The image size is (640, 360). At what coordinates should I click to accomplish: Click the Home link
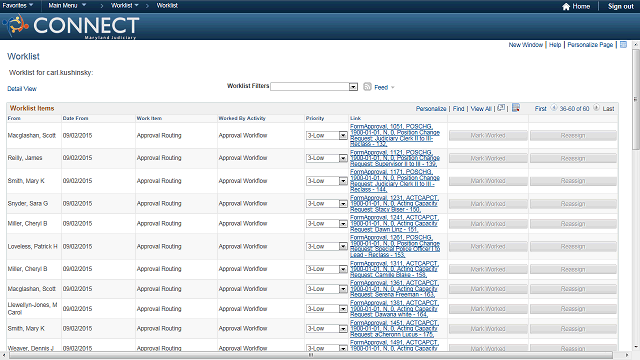tap(581, 7)
